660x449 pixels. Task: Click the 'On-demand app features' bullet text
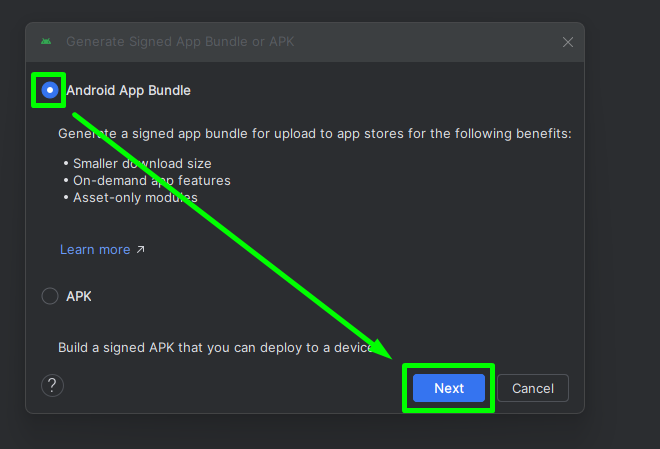click(151, 181)
